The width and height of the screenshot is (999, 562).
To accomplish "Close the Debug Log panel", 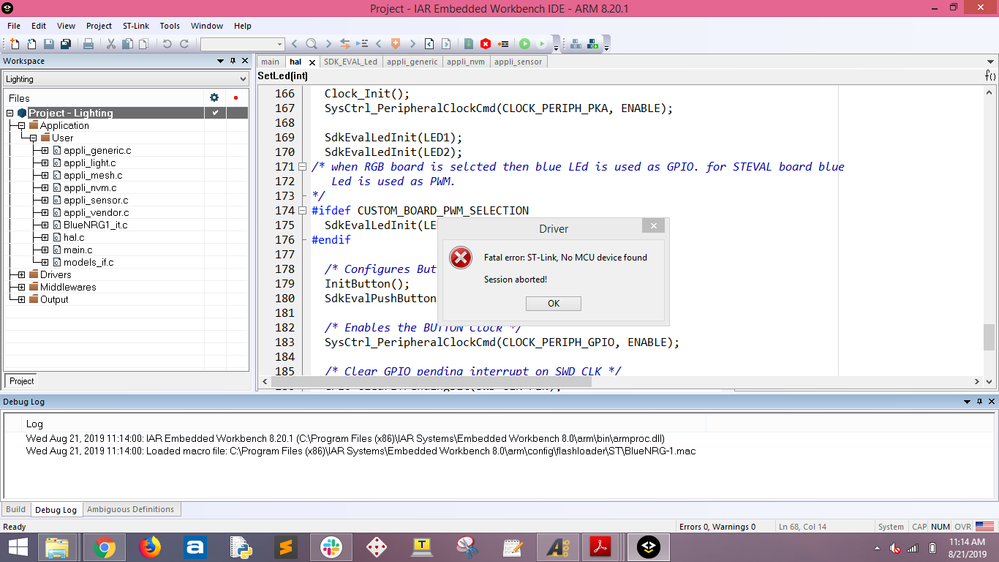I will 991,401.
